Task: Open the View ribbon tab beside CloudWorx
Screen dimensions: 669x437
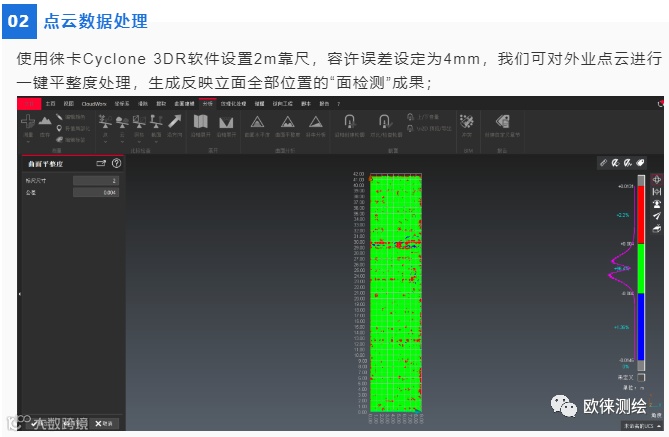Action: tap(68, 104)
